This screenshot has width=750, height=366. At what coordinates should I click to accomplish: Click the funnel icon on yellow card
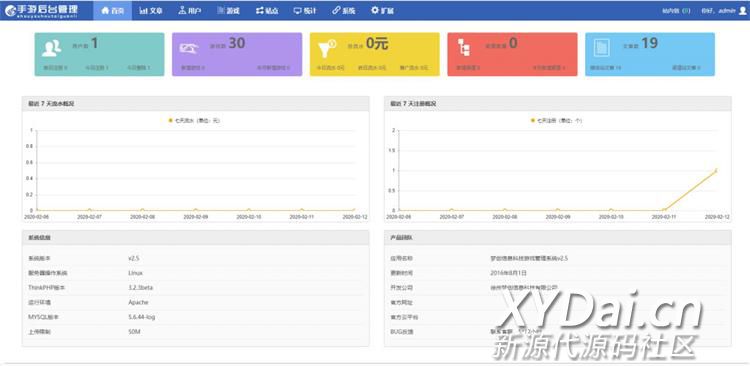point(327,48)
